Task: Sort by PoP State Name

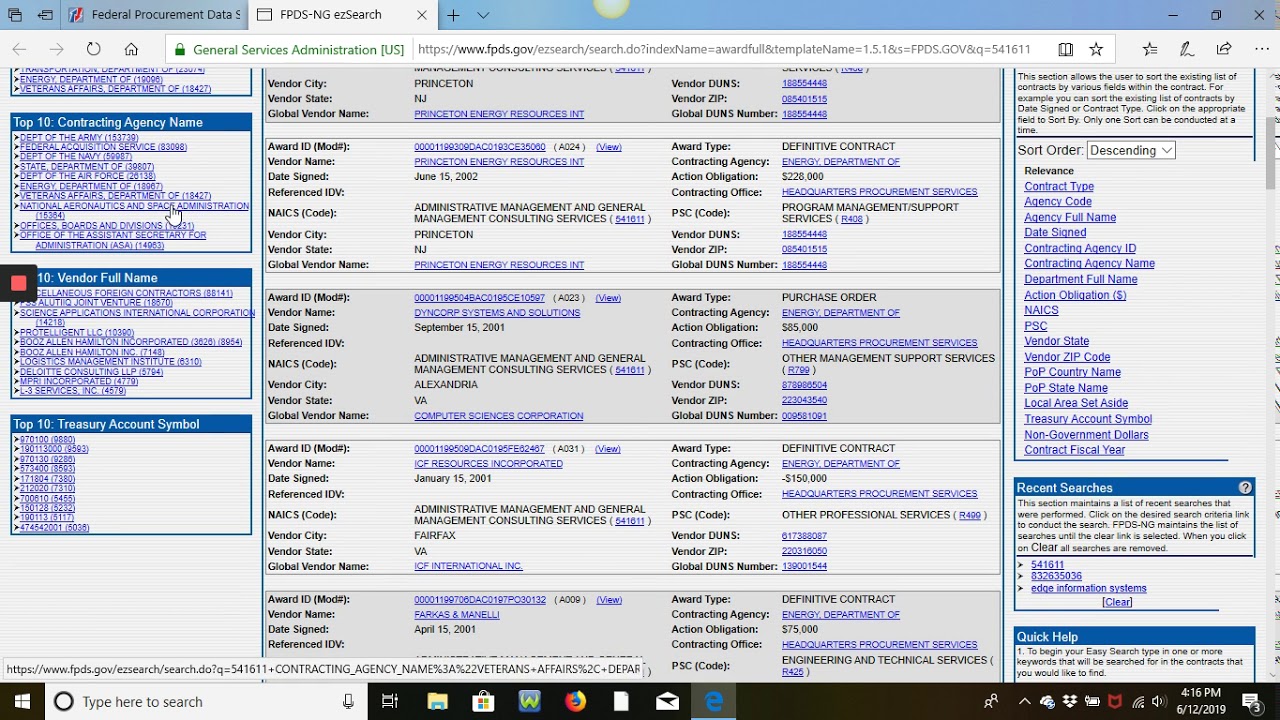Action: [1066, 388]
